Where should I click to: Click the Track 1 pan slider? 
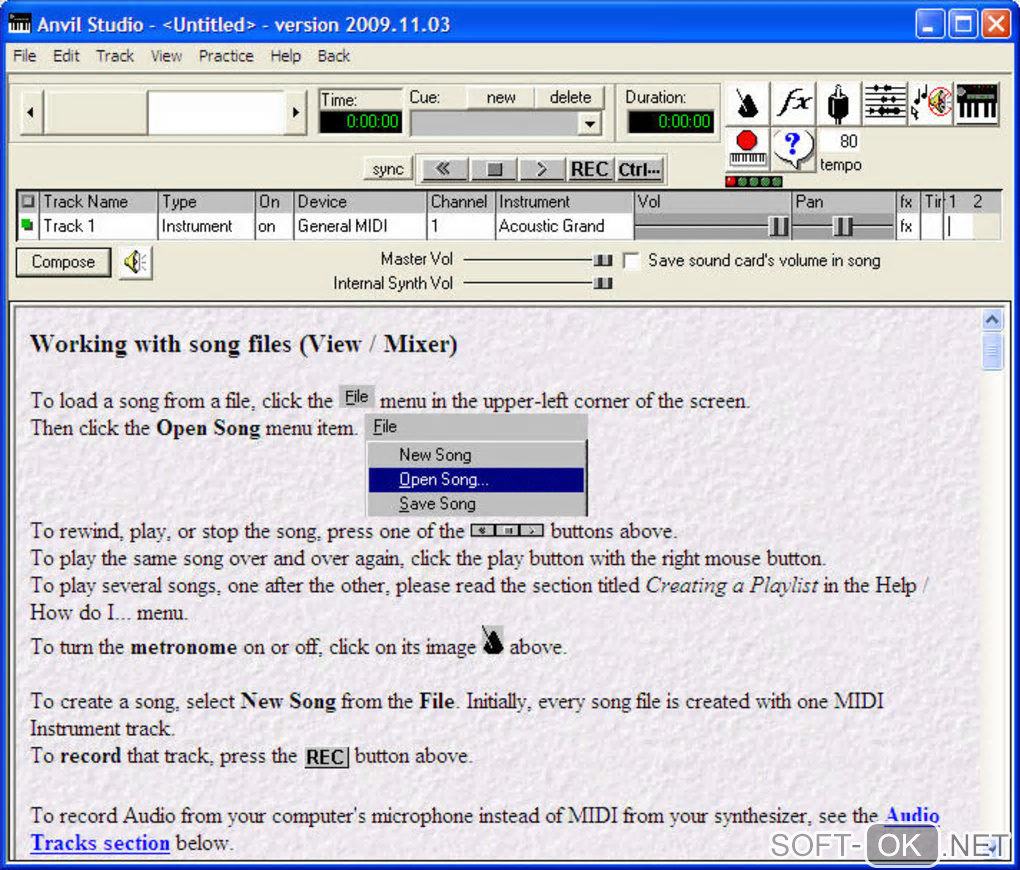coord(842,226)
